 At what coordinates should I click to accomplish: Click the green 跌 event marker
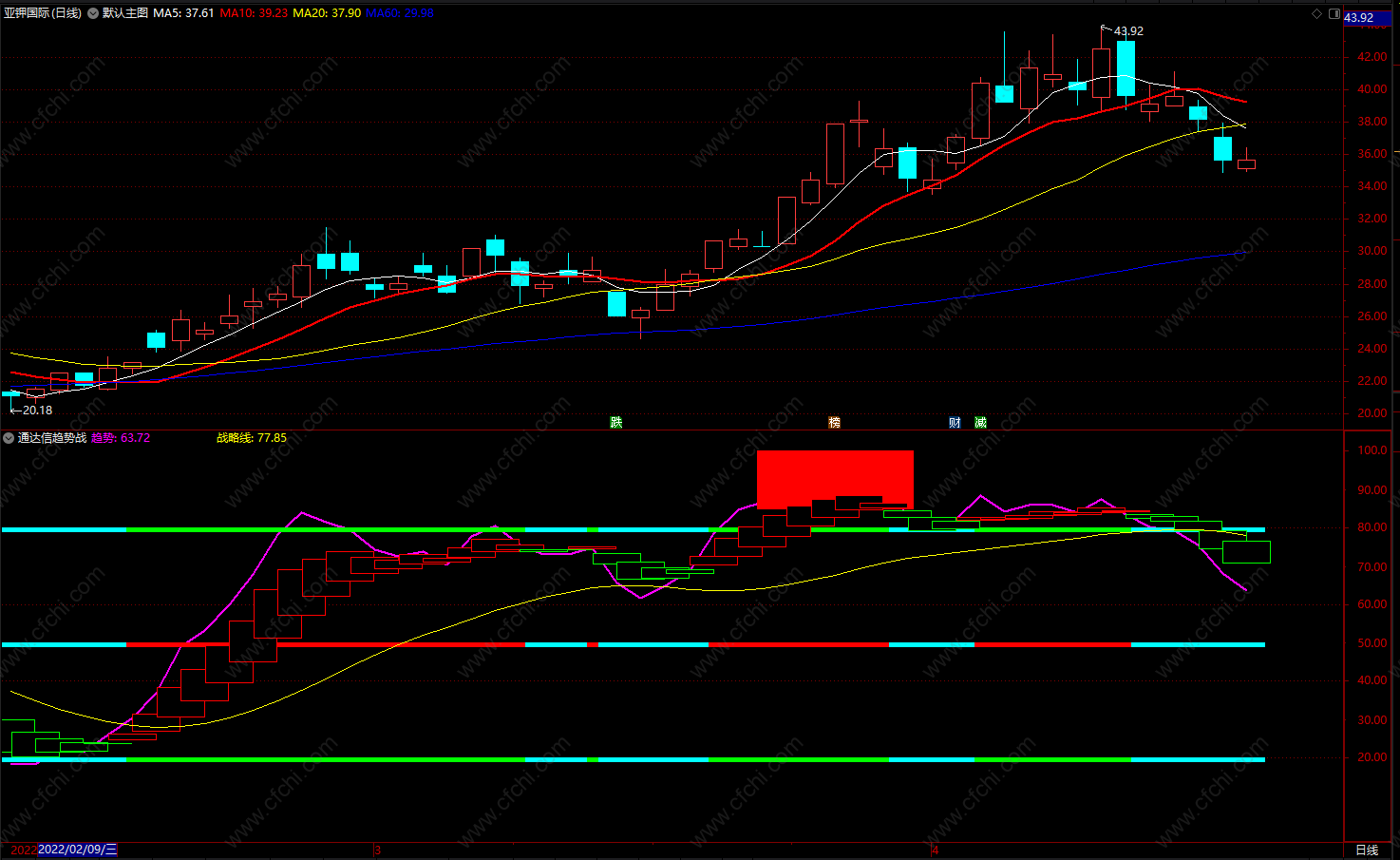click(x=616, y=423)
